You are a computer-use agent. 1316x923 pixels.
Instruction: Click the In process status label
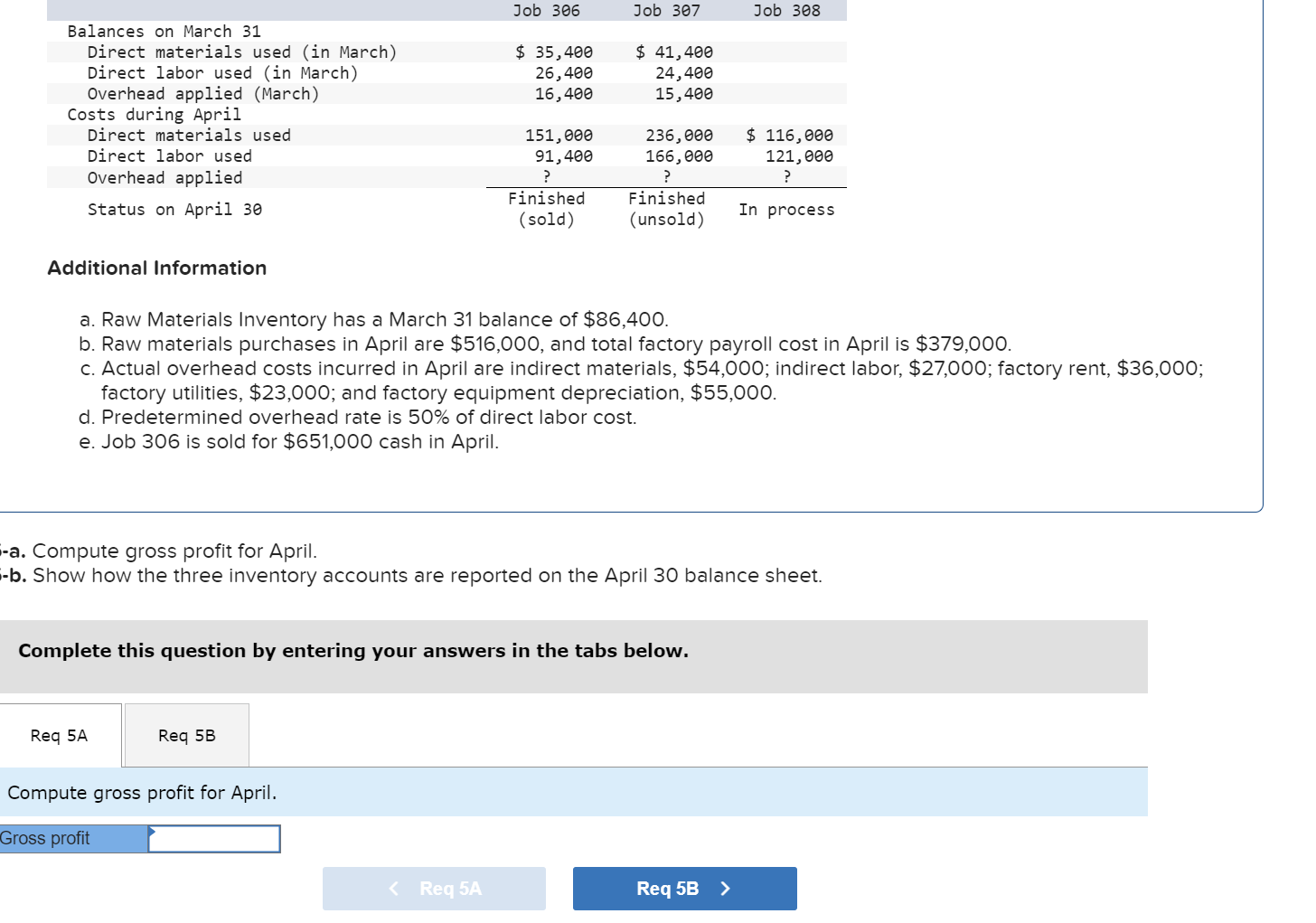pos(787,209)
